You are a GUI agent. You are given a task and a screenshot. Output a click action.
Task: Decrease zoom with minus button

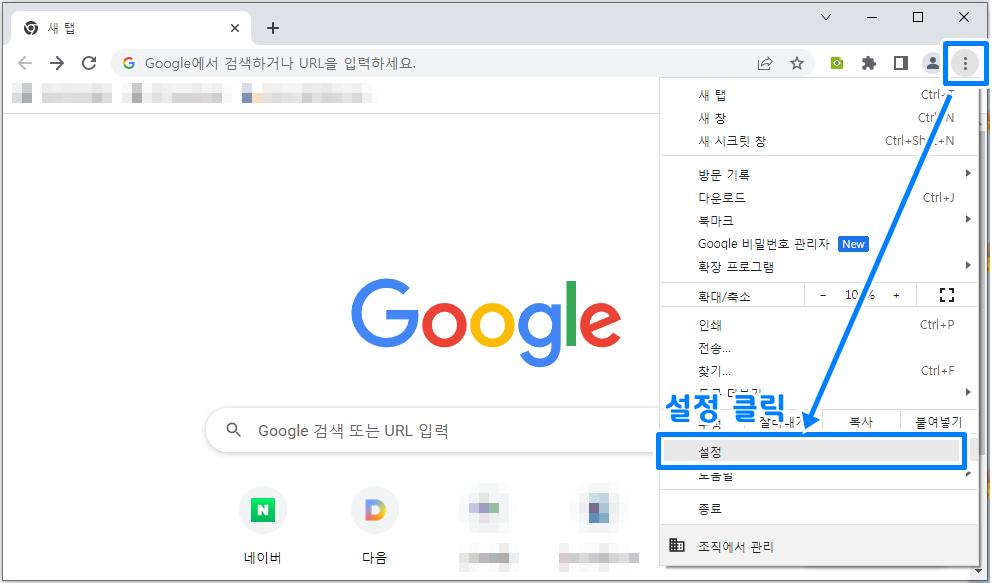(823, 295)
